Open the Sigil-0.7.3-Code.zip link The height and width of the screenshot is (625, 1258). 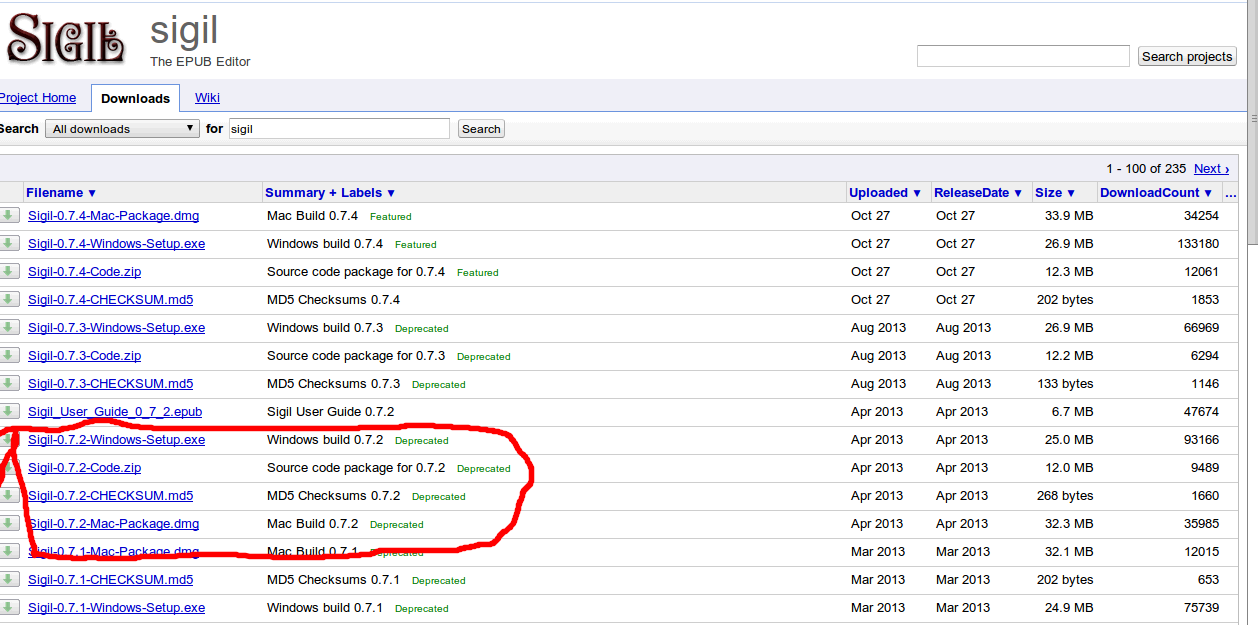(84, 355)
